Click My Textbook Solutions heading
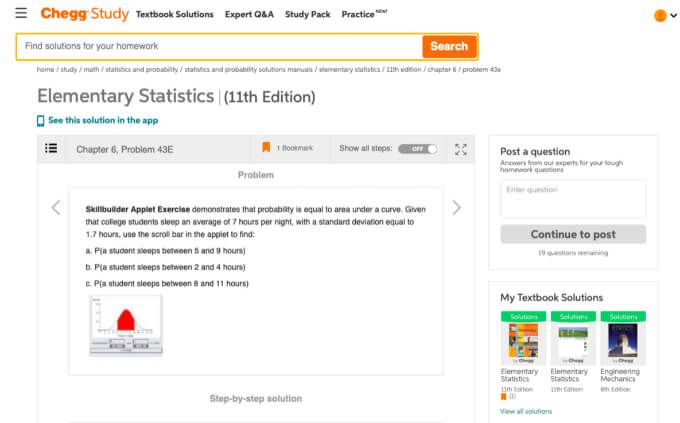This screenshot has height=423, width=680. coord(552,298)
